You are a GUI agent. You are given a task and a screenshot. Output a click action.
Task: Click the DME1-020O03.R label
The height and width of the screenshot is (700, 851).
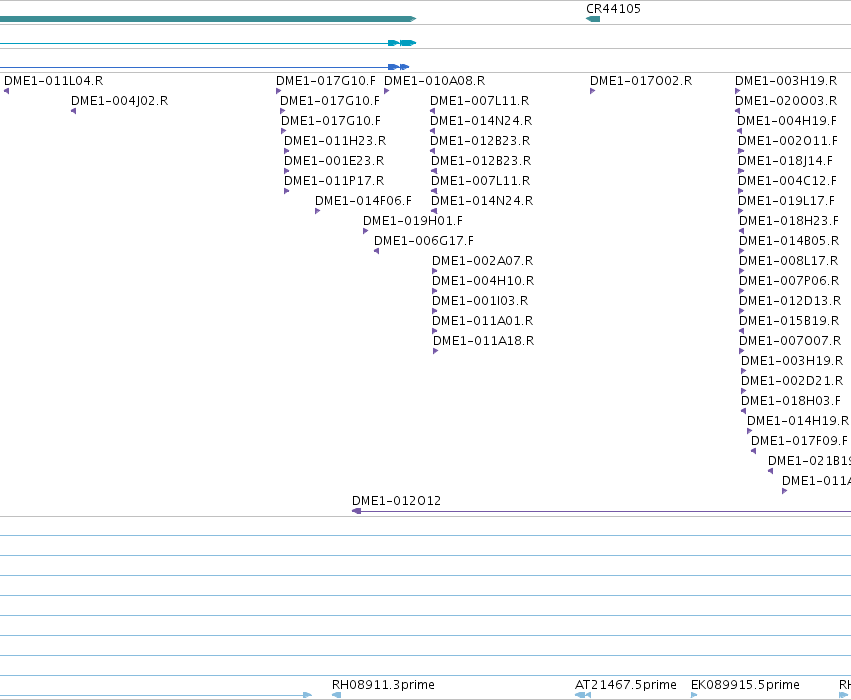coord(786,101)
